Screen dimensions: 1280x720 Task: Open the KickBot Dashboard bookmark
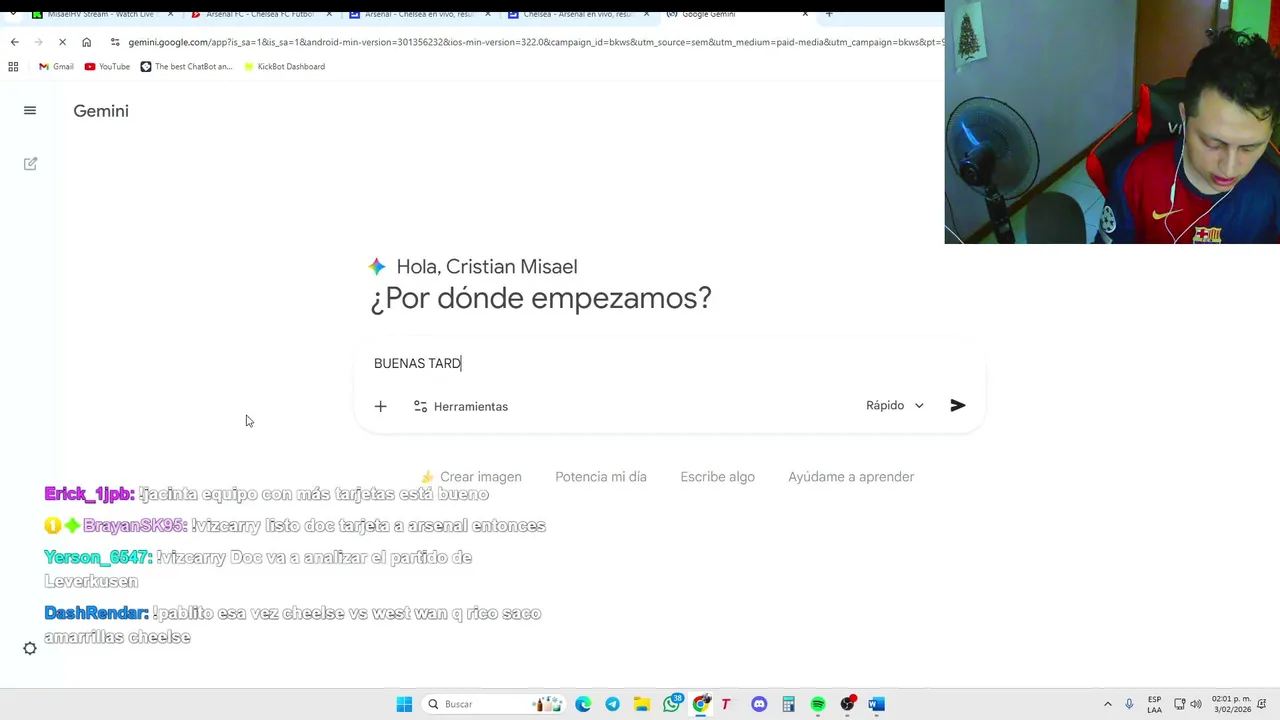[x=284, y=67]
